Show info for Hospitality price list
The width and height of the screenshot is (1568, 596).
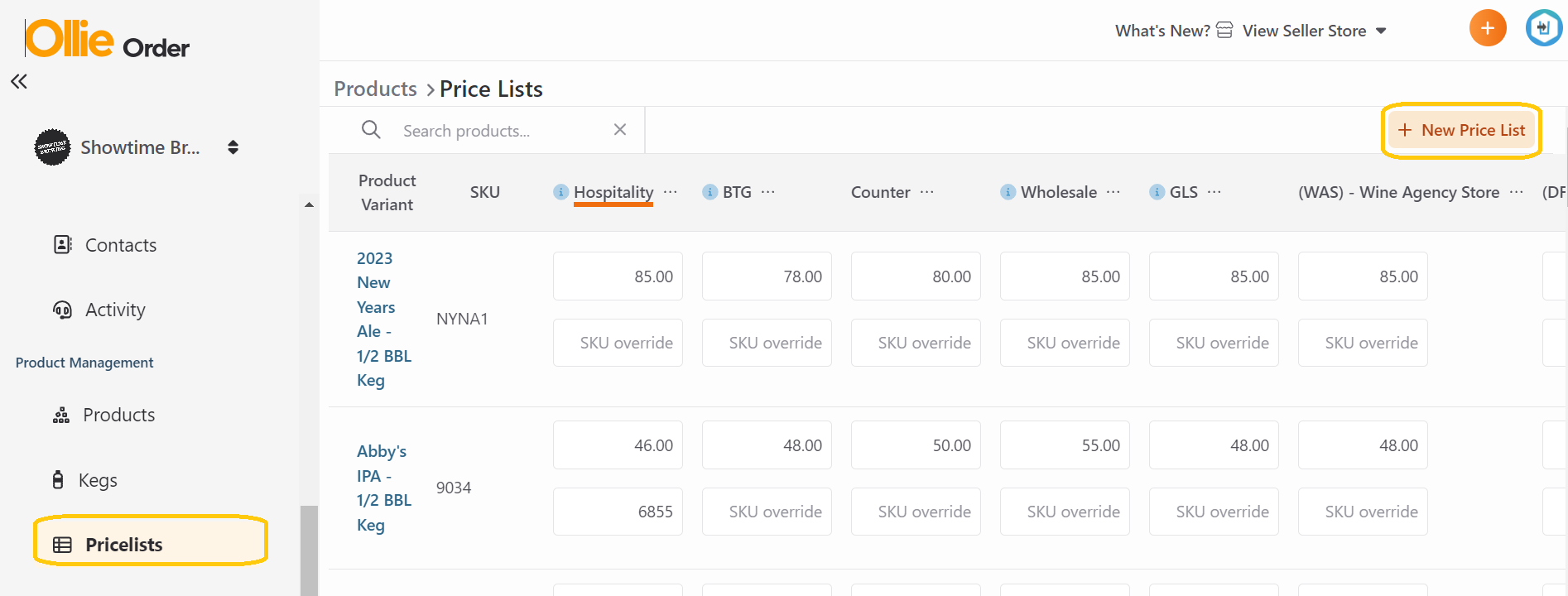point(560,192)
